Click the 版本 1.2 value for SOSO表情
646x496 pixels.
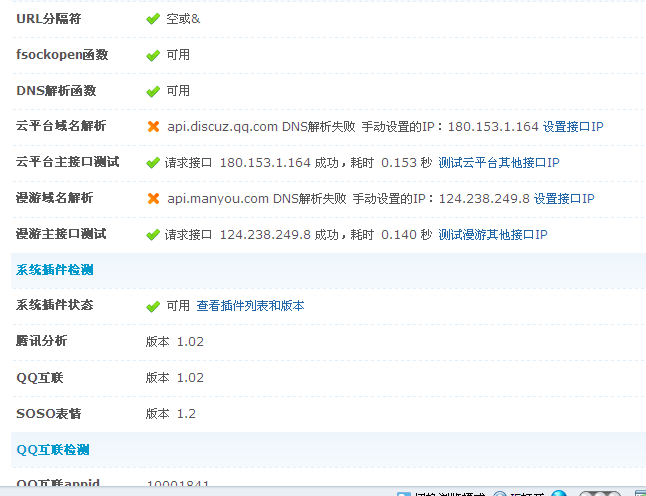coord(171,414)
